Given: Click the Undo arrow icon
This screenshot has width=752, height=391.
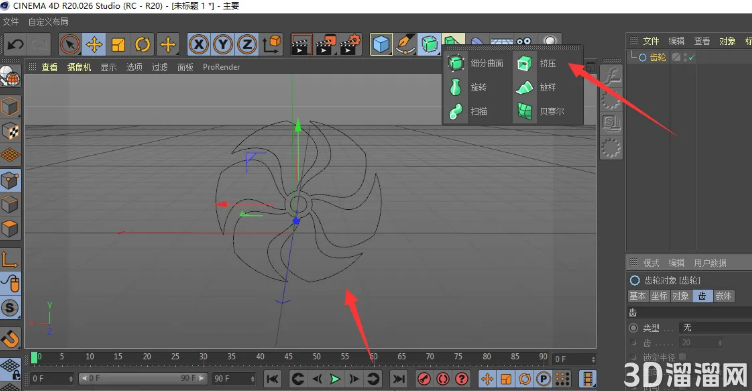Looking at the screenshot, I should click(x=16, y=45).
